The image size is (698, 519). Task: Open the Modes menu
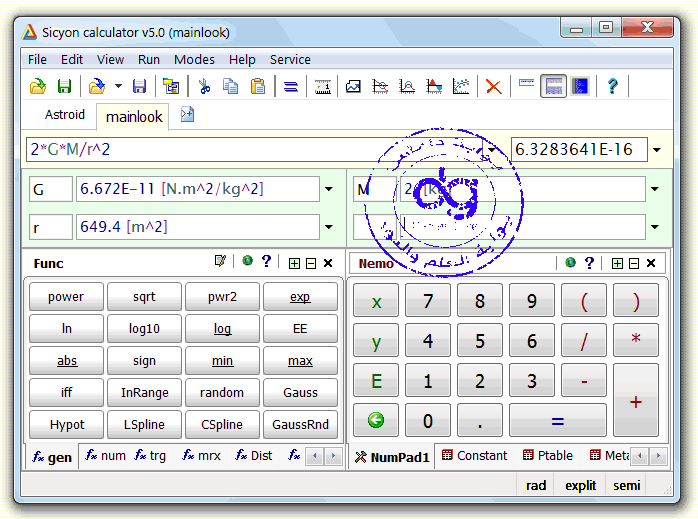click(194, 59)
